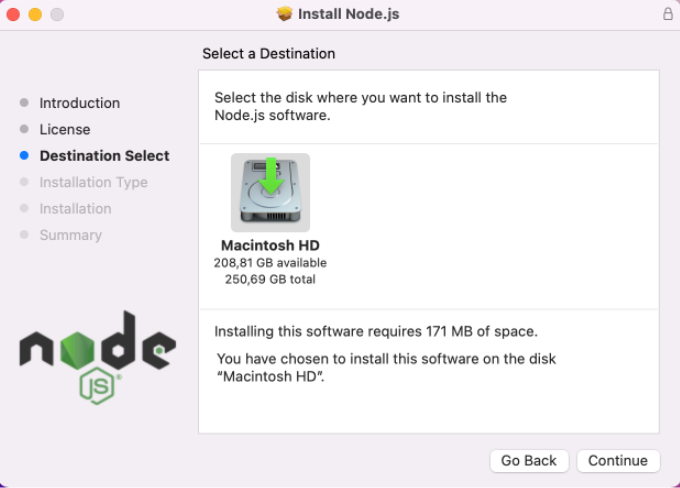Select the Introduction step in sidebar
This screenshot has width=680, height=488.
click(x=79, y=103)
